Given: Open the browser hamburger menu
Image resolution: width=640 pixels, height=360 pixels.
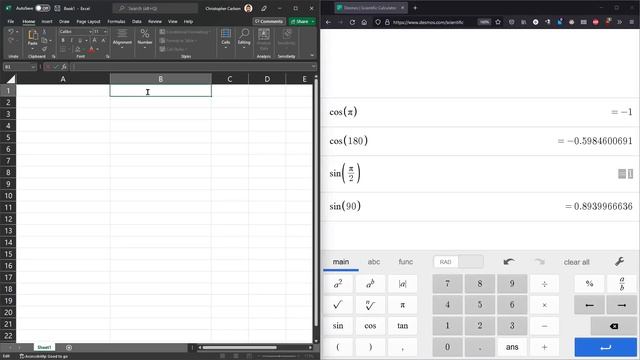Looking at the screenshot, I should pyautogui.click(x=631, y=22).
